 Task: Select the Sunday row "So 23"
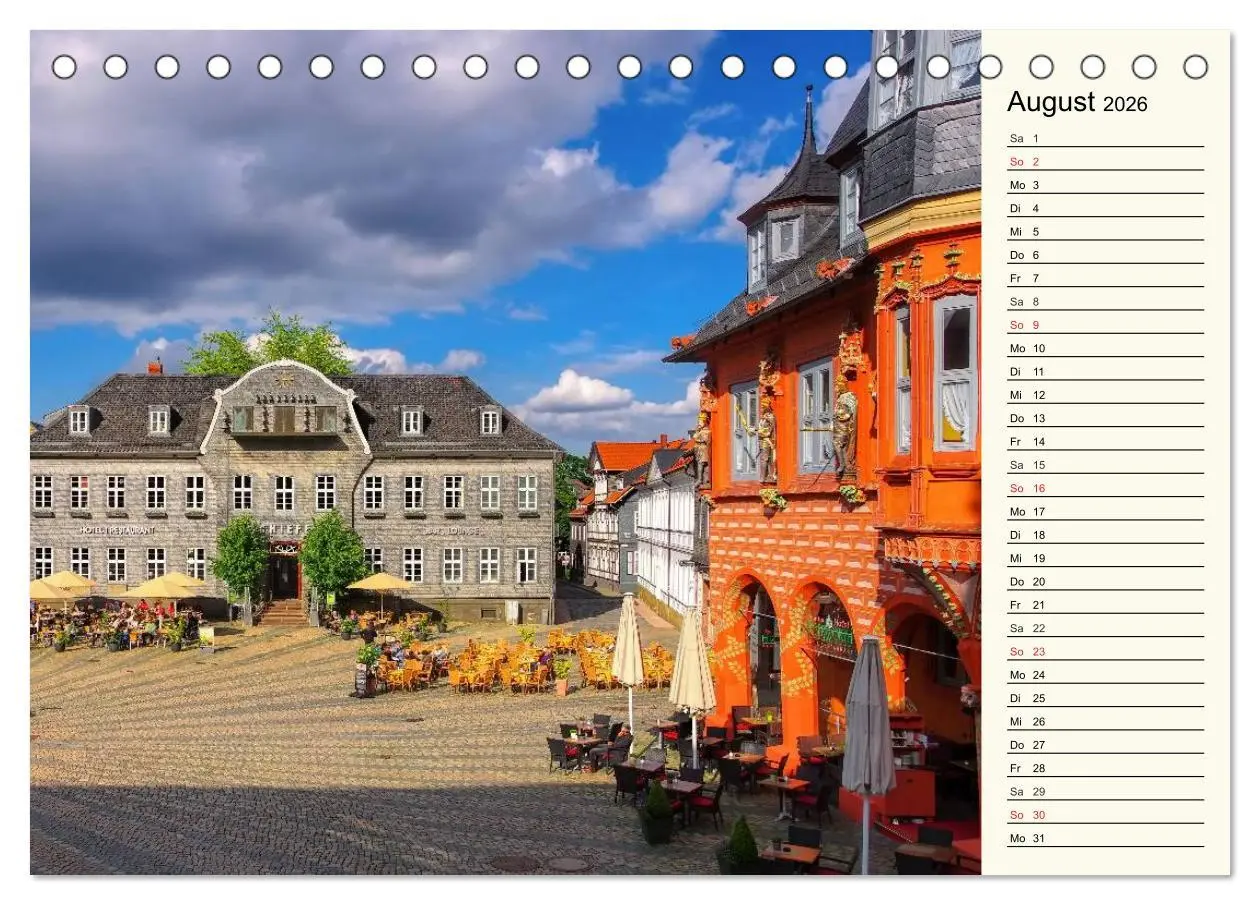coord(1105,651)
